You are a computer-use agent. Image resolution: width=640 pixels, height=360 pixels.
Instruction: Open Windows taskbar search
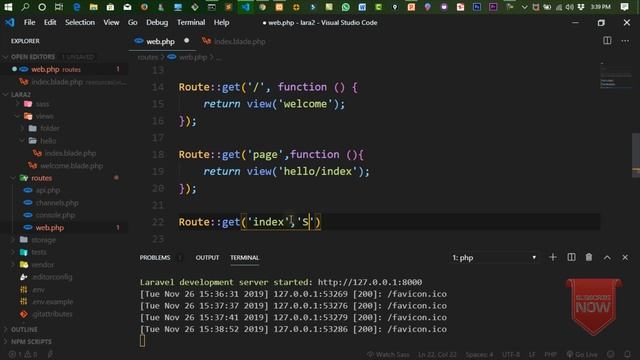click(25, 7)
